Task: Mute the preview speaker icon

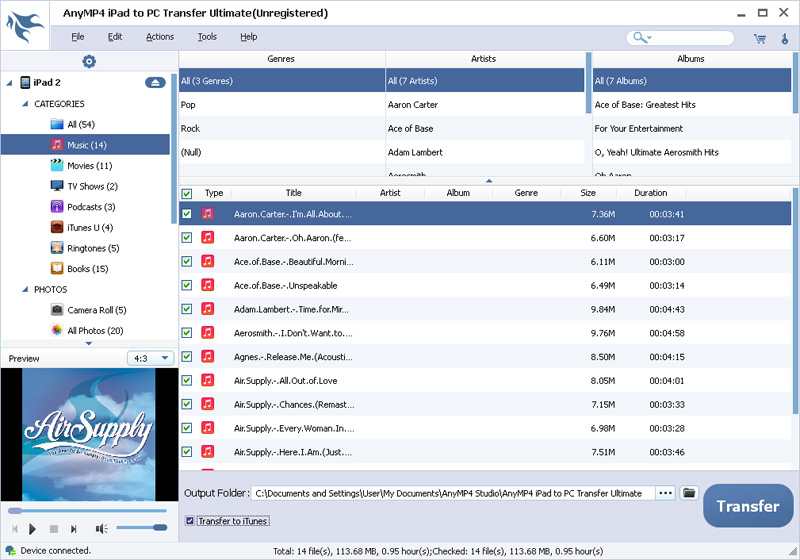Action: [x=101, y=529]
